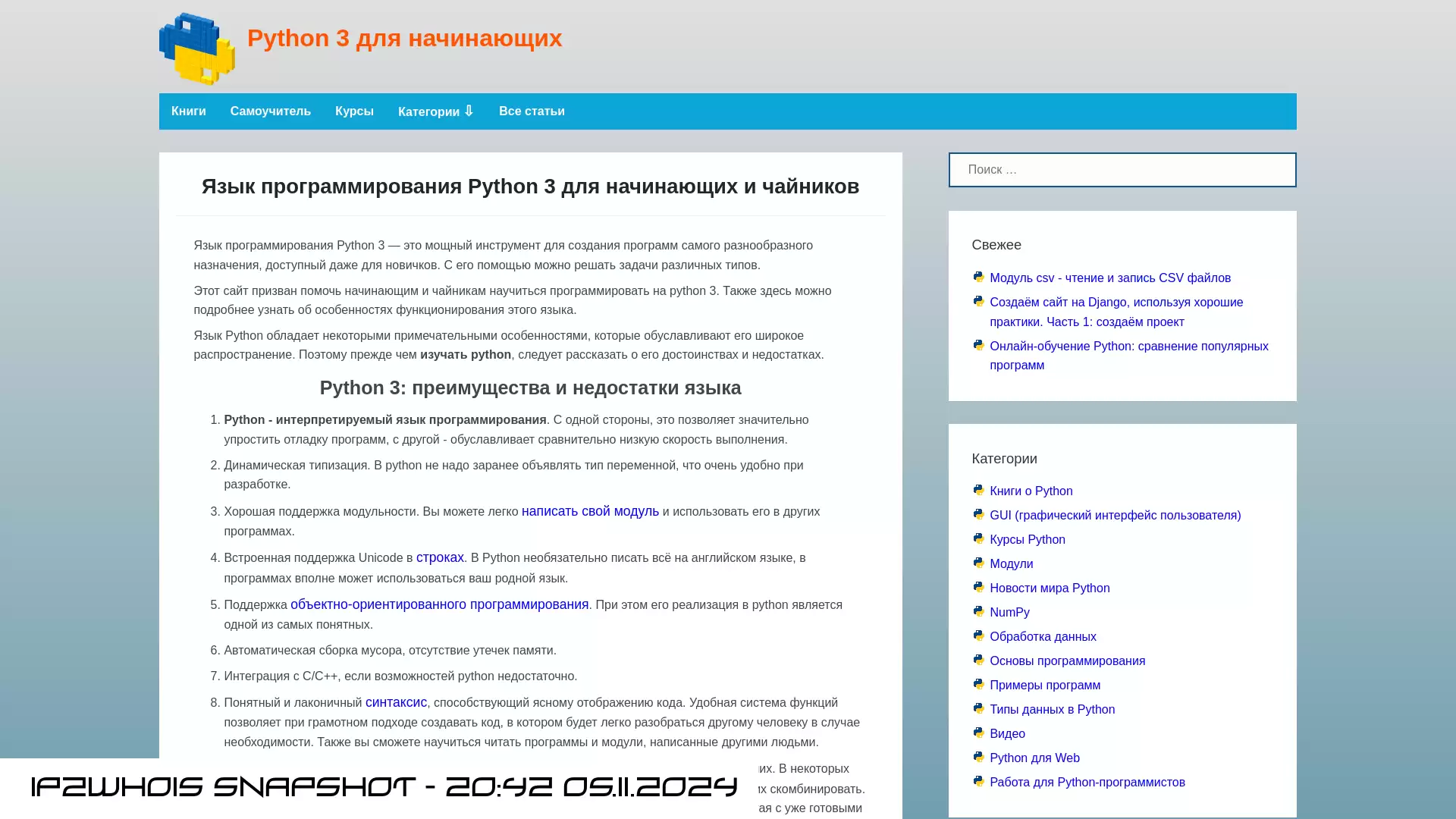Image resolution: width=1456 pixels, height=819 pixels.
Task: Click the Python bullet icon beside 'Модуль csv'
Action: click(x=978, y=277)
